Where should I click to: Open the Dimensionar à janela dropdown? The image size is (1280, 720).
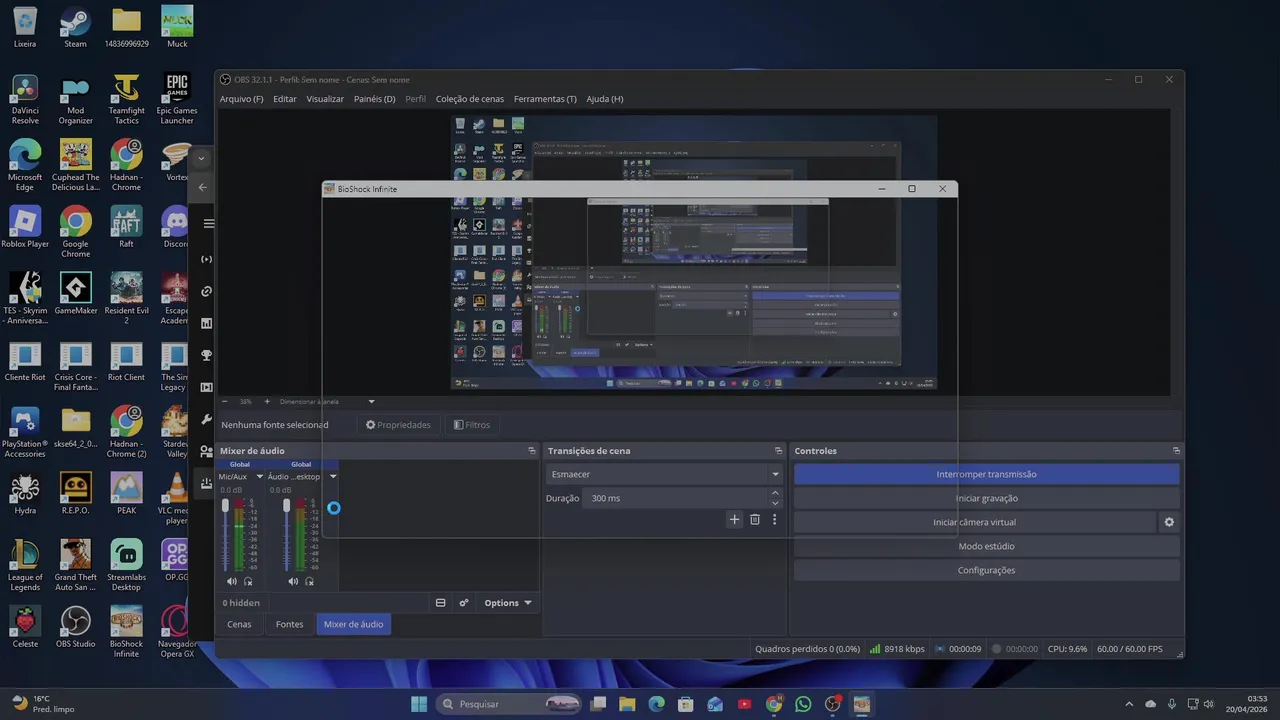328,401
